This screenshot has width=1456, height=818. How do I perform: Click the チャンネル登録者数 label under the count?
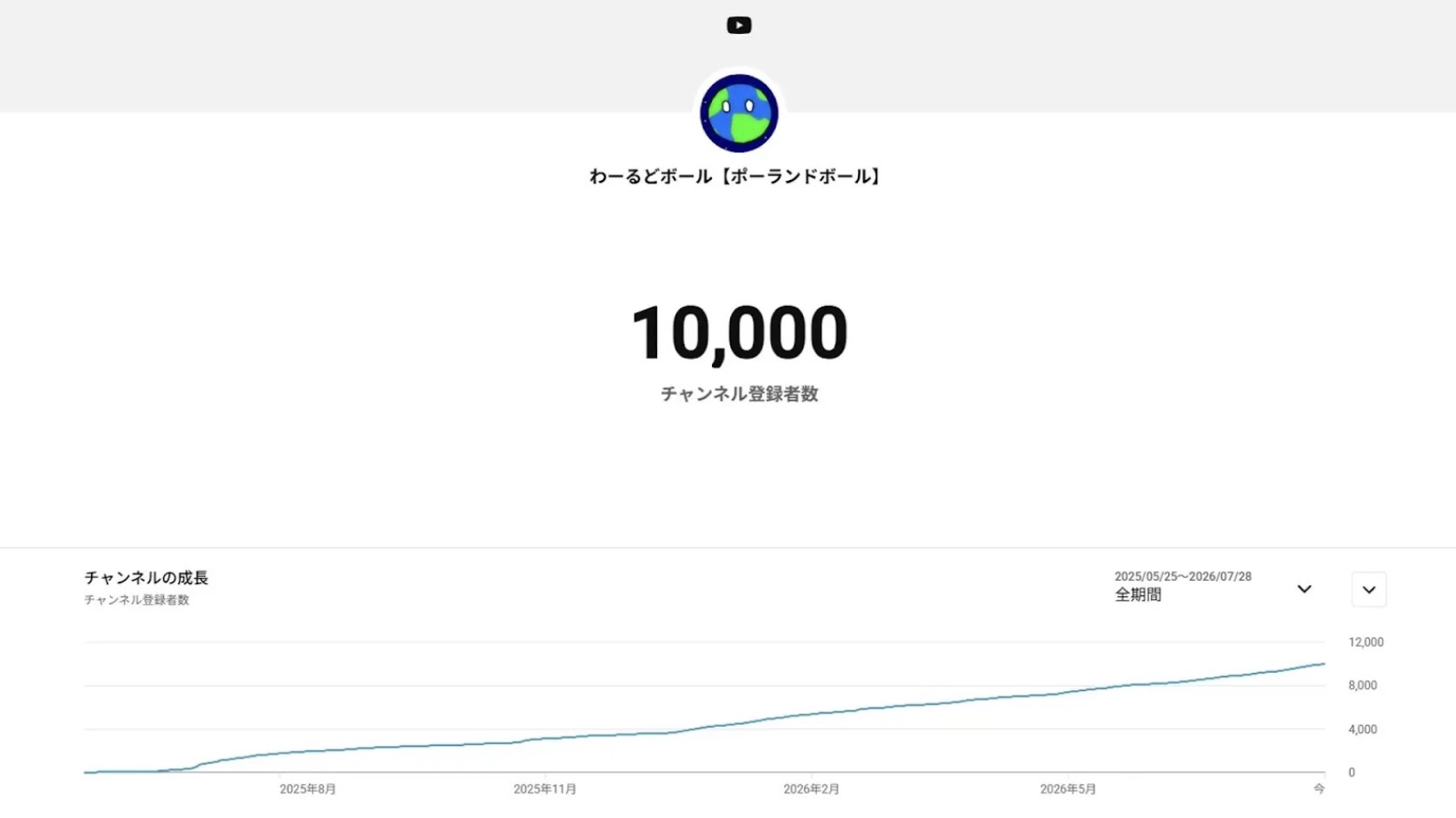[739, 394]
